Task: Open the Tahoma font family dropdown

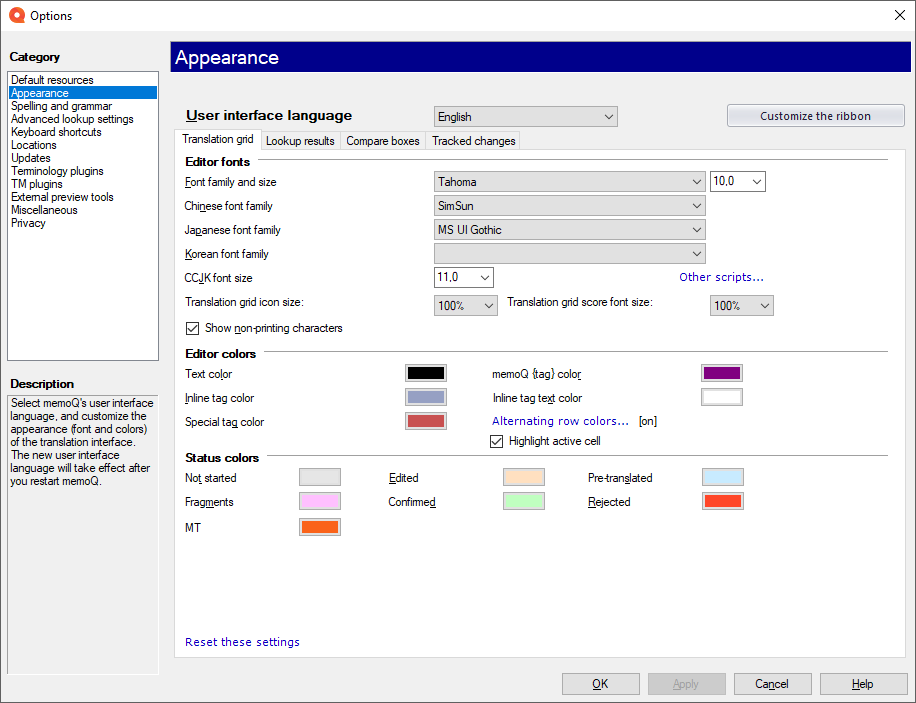Action: click(x=570, y=182)
